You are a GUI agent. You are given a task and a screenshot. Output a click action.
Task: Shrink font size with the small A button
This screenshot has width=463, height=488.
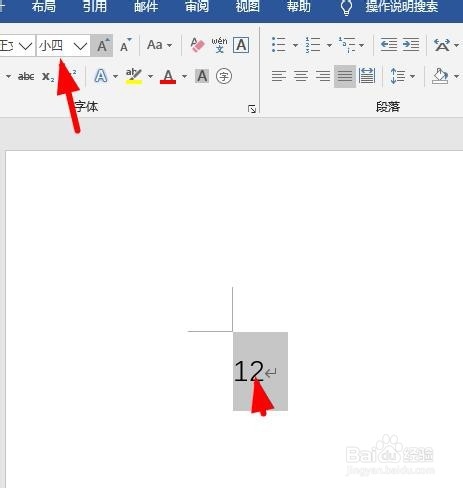(x=126, y=45)
